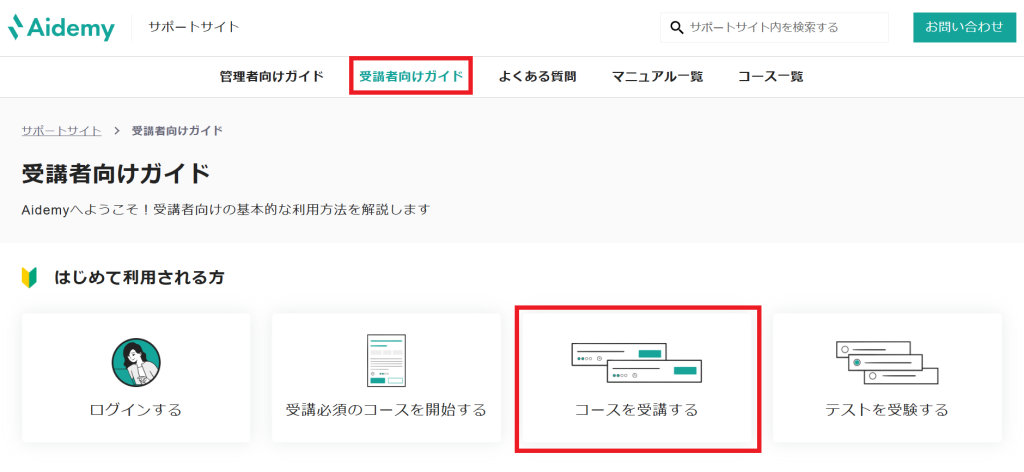Select the 受講者向けガイド navigation tab
The height and width of the screenshot is (472, 1024).
click(411, 77)
